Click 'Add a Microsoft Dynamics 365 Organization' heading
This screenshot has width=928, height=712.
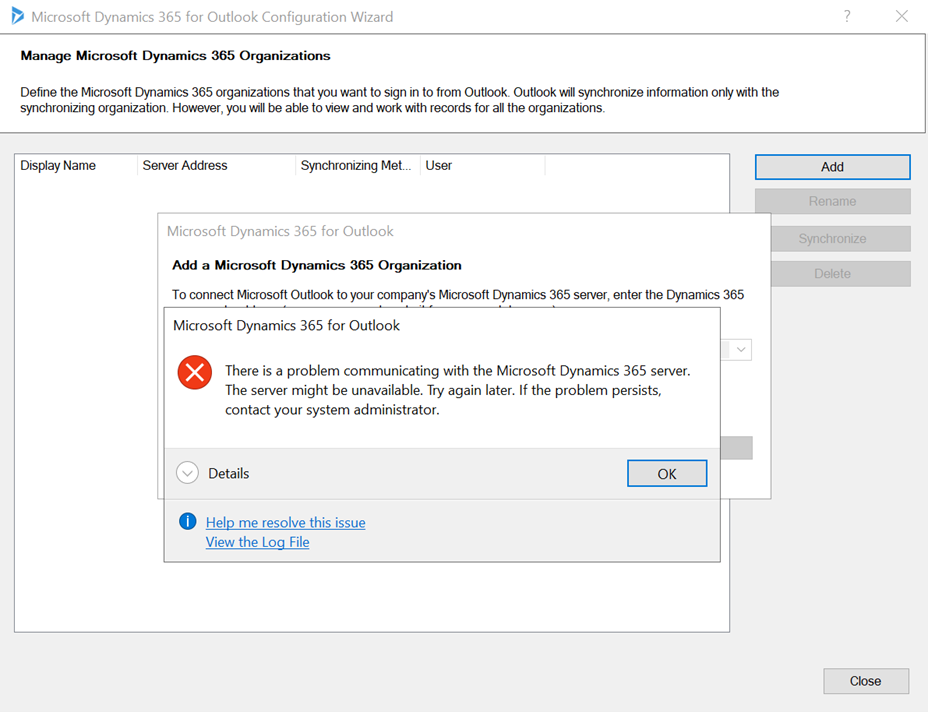point(317,265)
